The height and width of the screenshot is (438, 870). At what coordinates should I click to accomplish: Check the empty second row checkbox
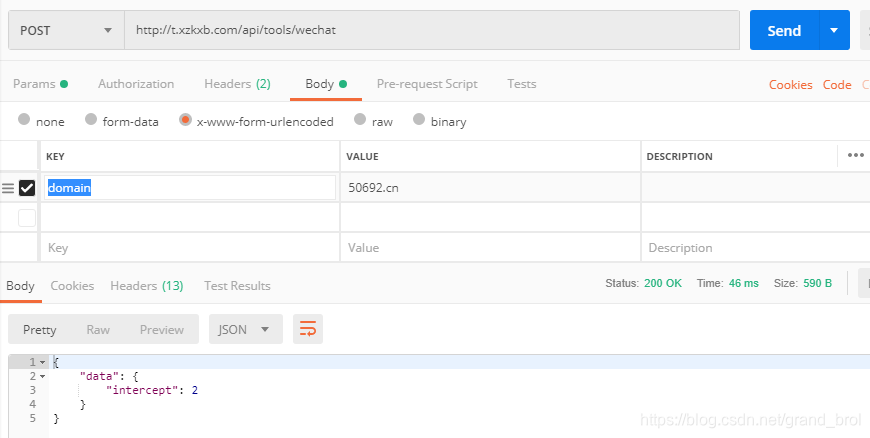point(27,218)
